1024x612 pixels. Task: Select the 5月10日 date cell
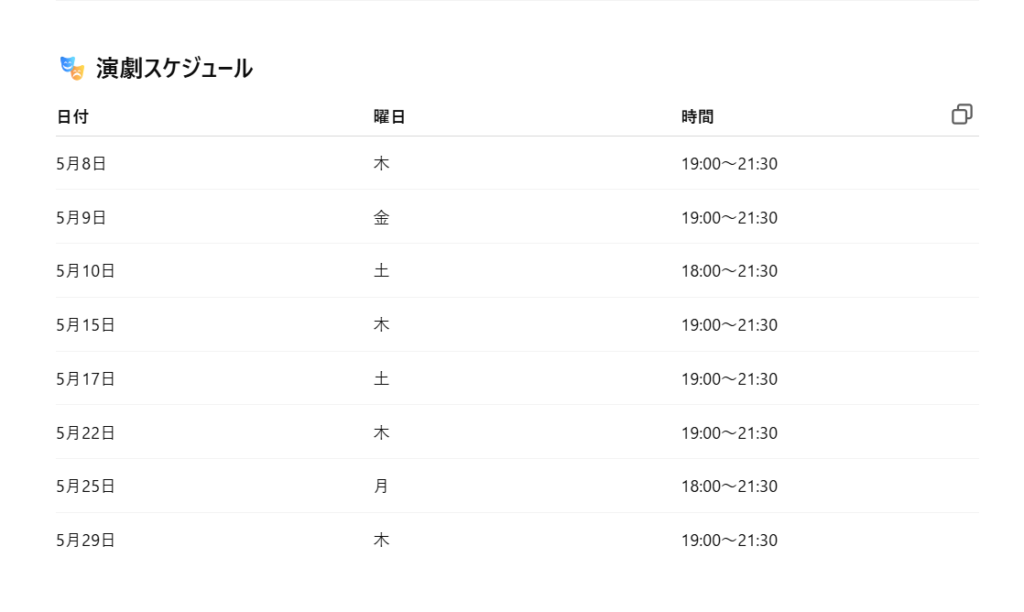86,271
